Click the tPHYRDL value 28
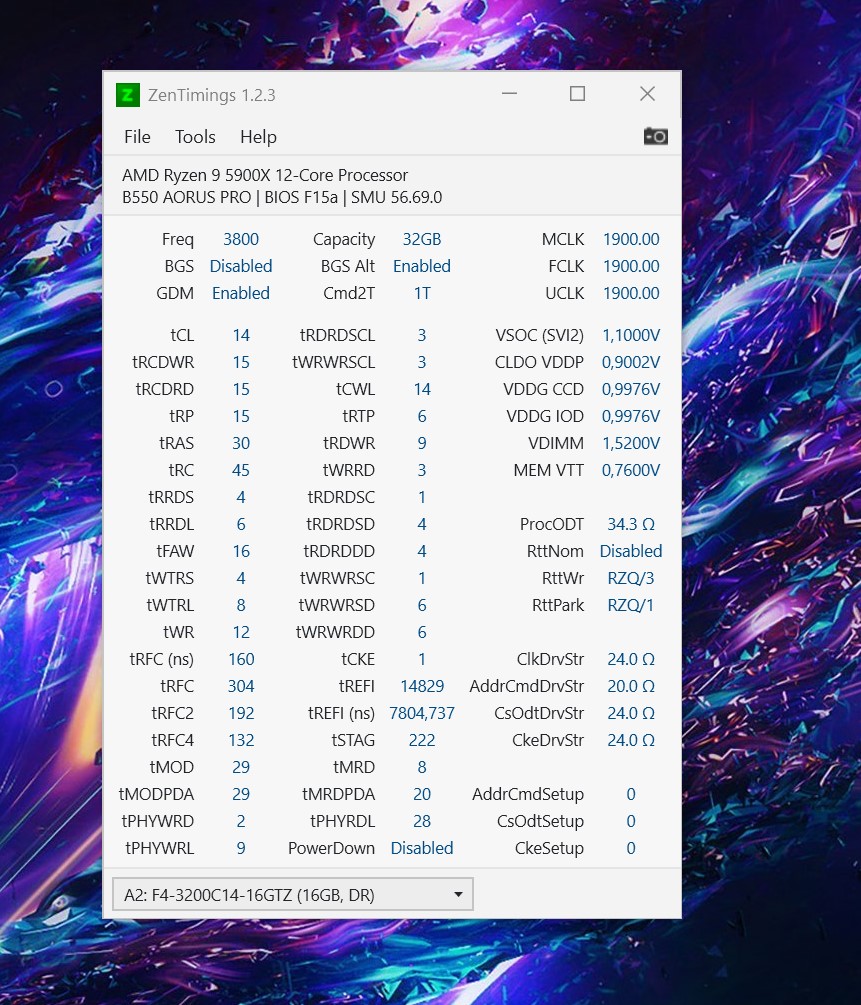 [x=422, y=821]
